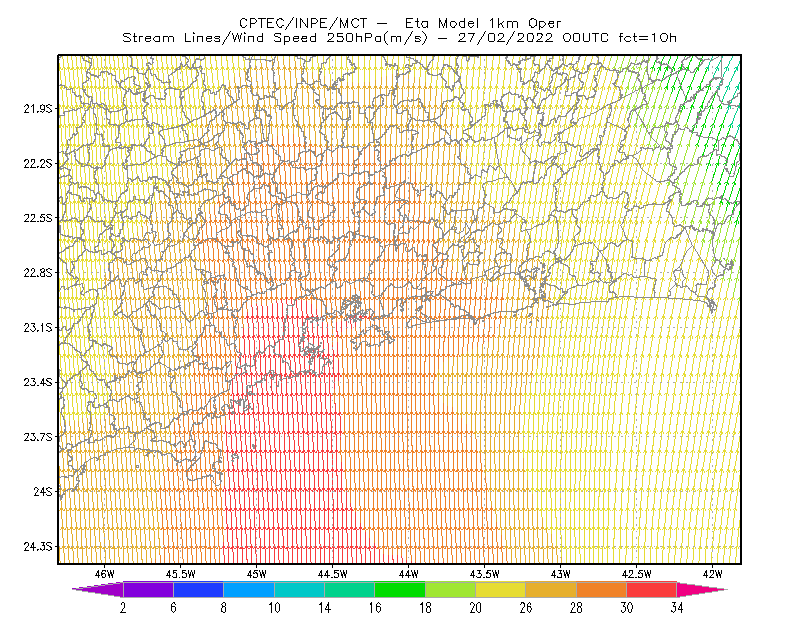
Task: Click the orange 28–30 colorbar segment
Action: point(602,589)
